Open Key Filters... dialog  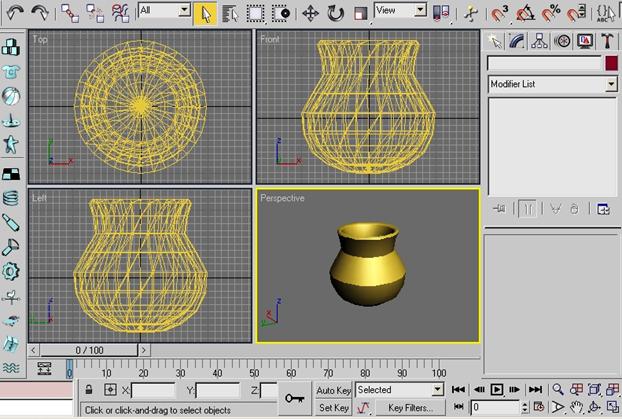(x=409, y=408)
